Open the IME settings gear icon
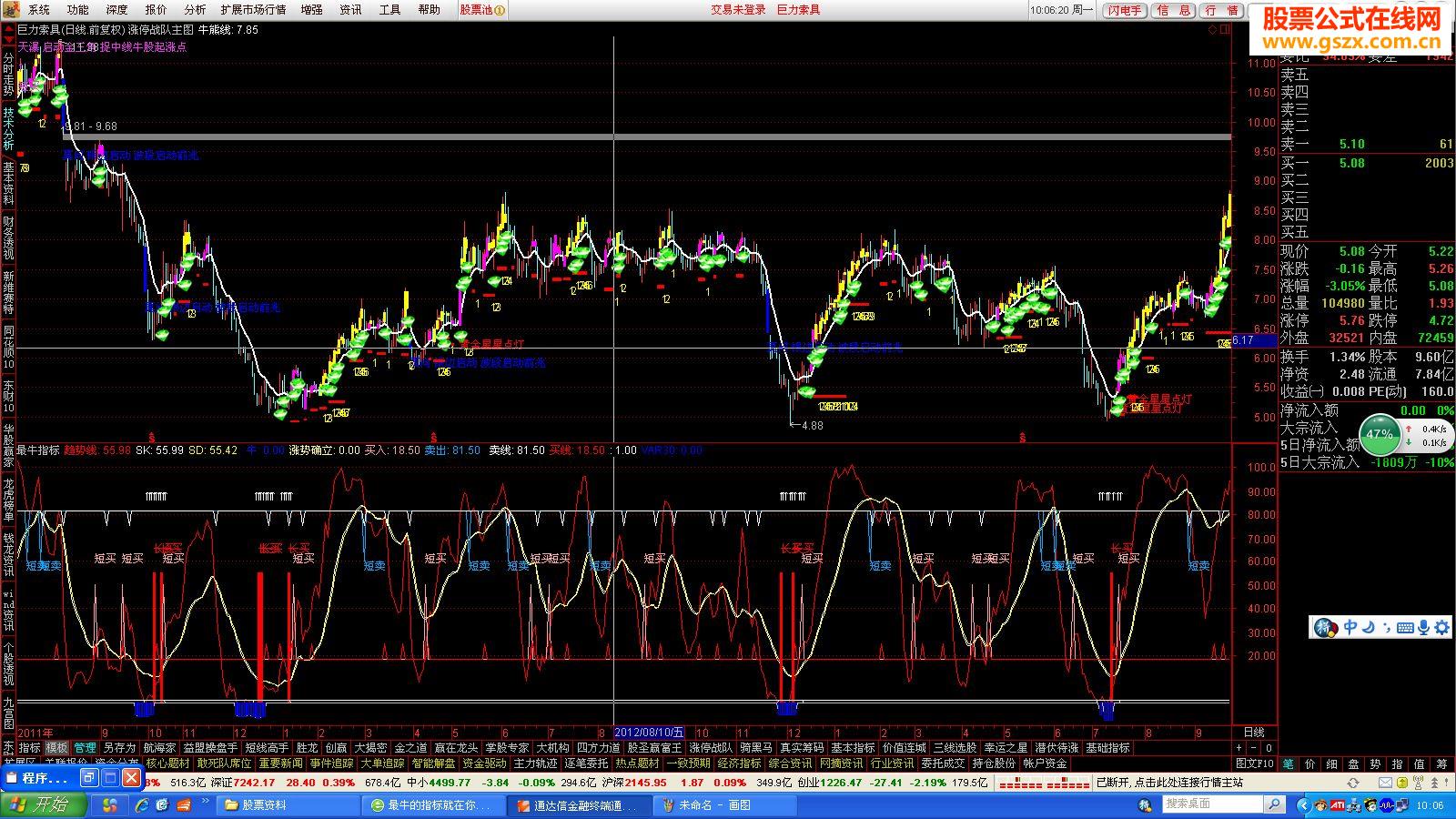The height and width of the screenshot is (819, 1456). (1441, 627)
